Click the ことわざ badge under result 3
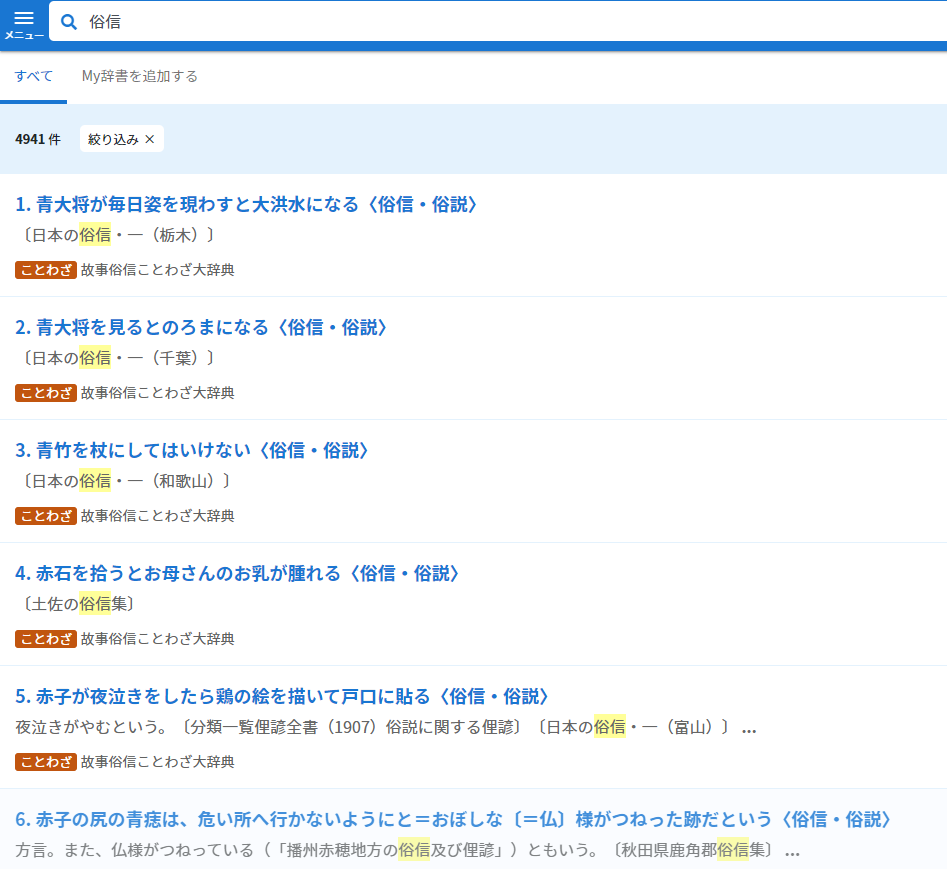 (x=46, y=516)
